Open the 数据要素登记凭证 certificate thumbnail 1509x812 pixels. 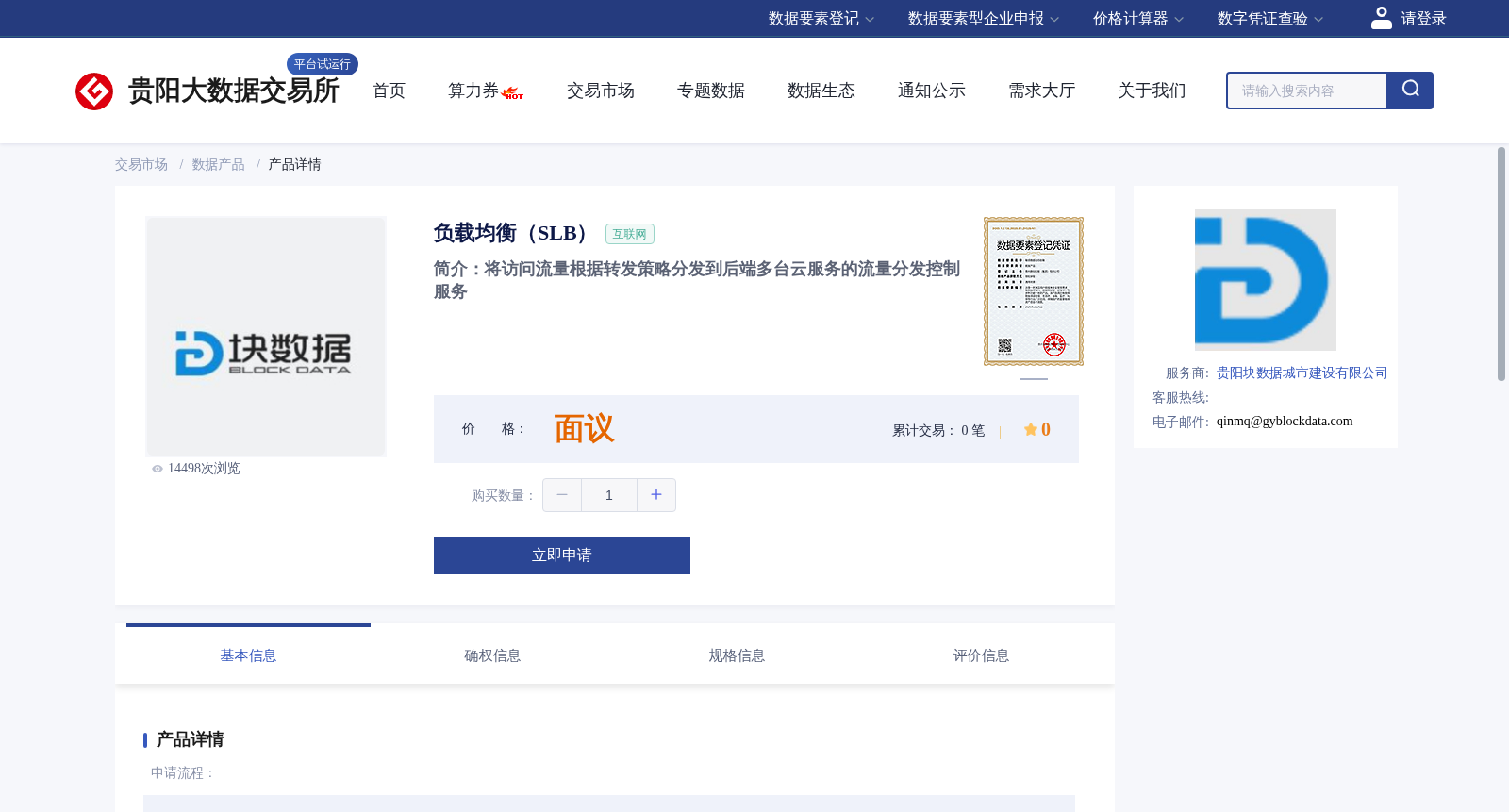click(x=1034, y=291)
